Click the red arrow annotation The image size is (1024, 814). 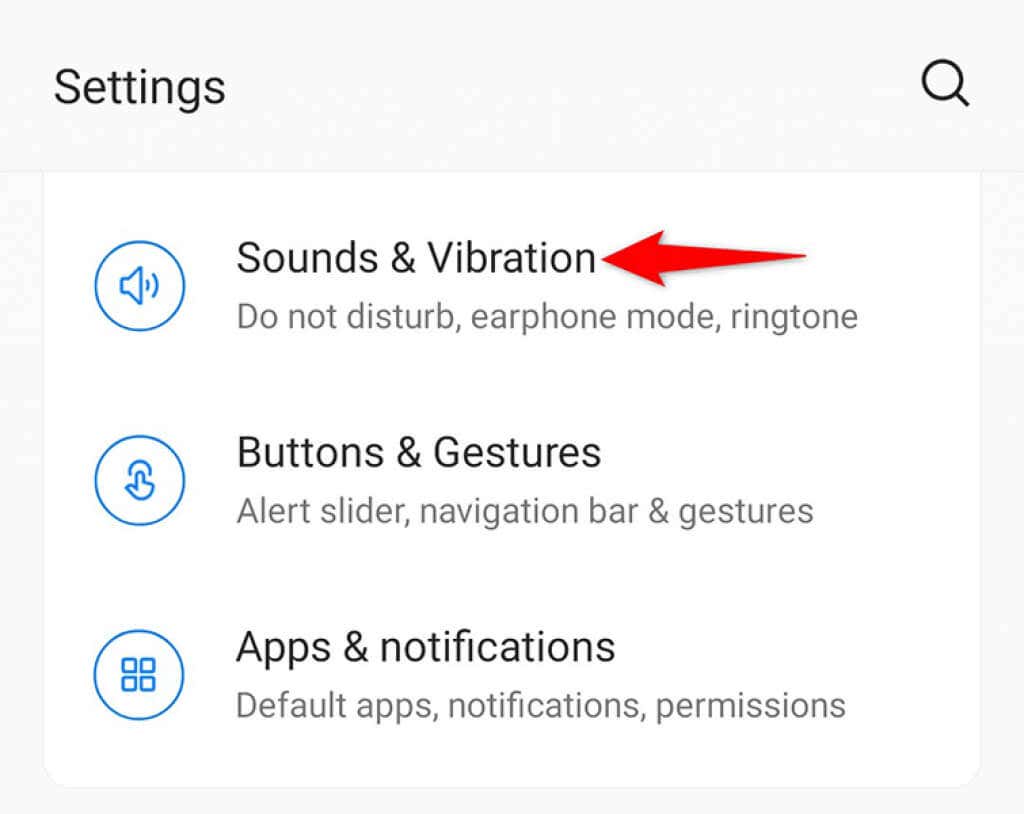pyautogui.click(x=703, y=258)
